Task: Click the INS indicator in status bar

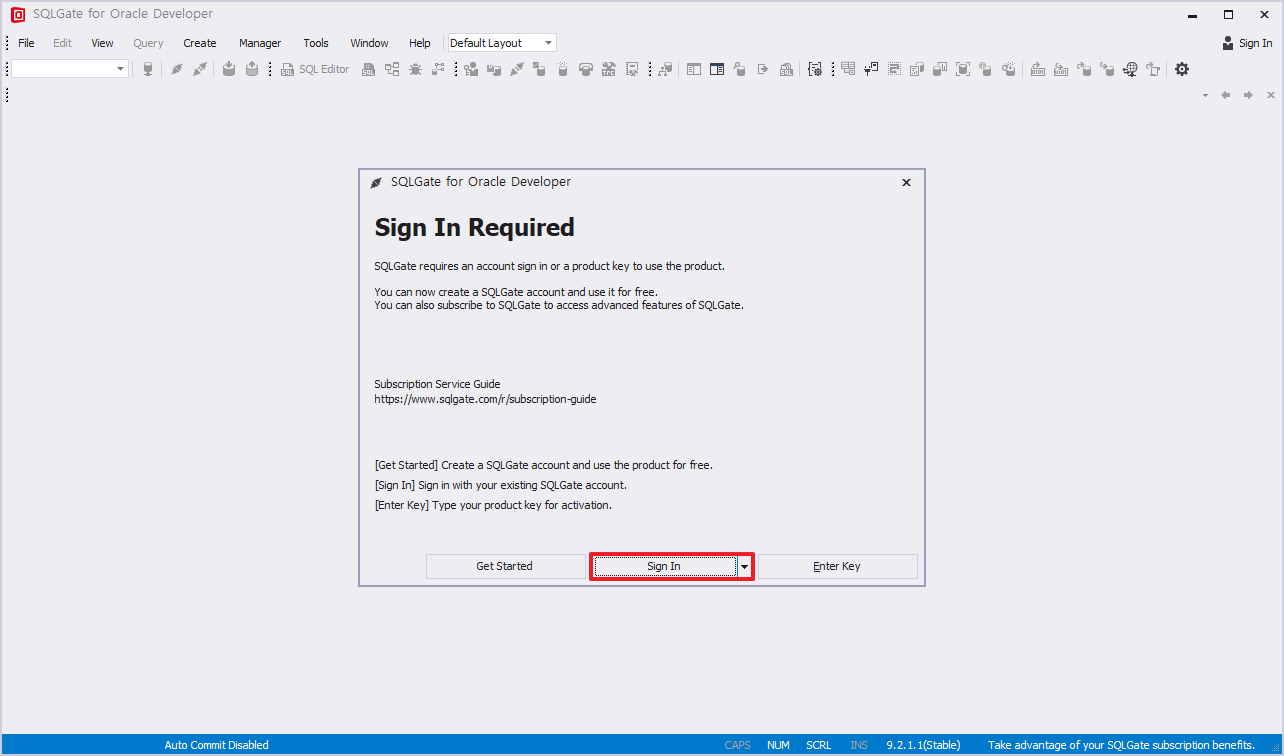Action: pyautogui.click(x=859, y=745)
